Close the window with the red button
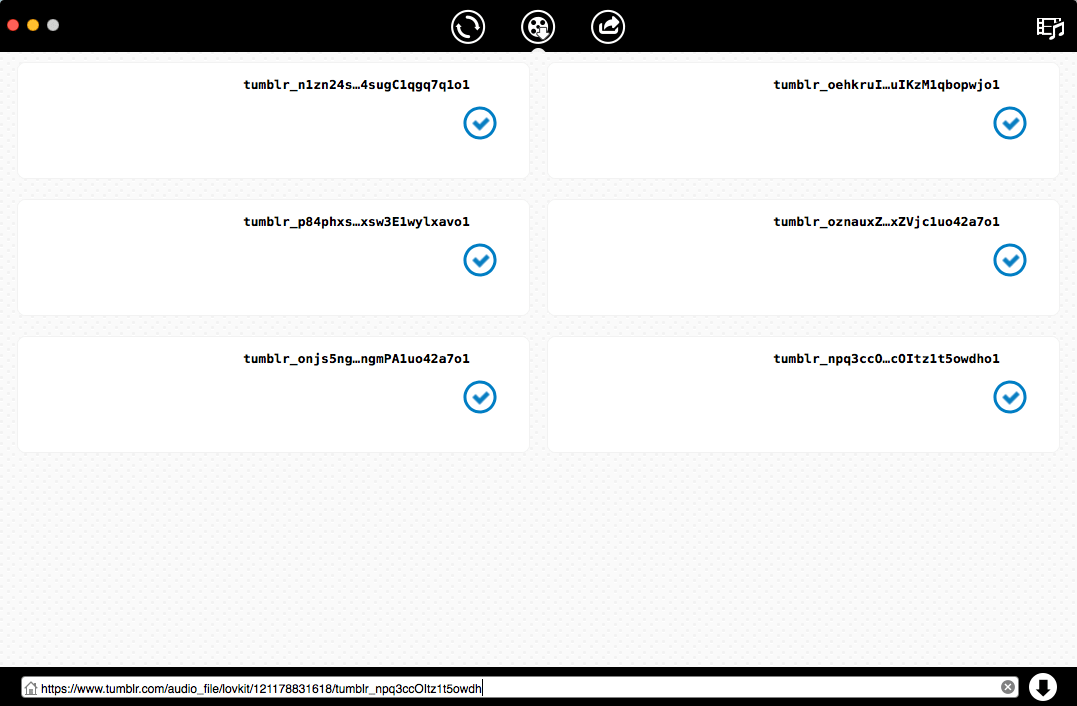The image size is (1077, 706). tap(13, 25)
